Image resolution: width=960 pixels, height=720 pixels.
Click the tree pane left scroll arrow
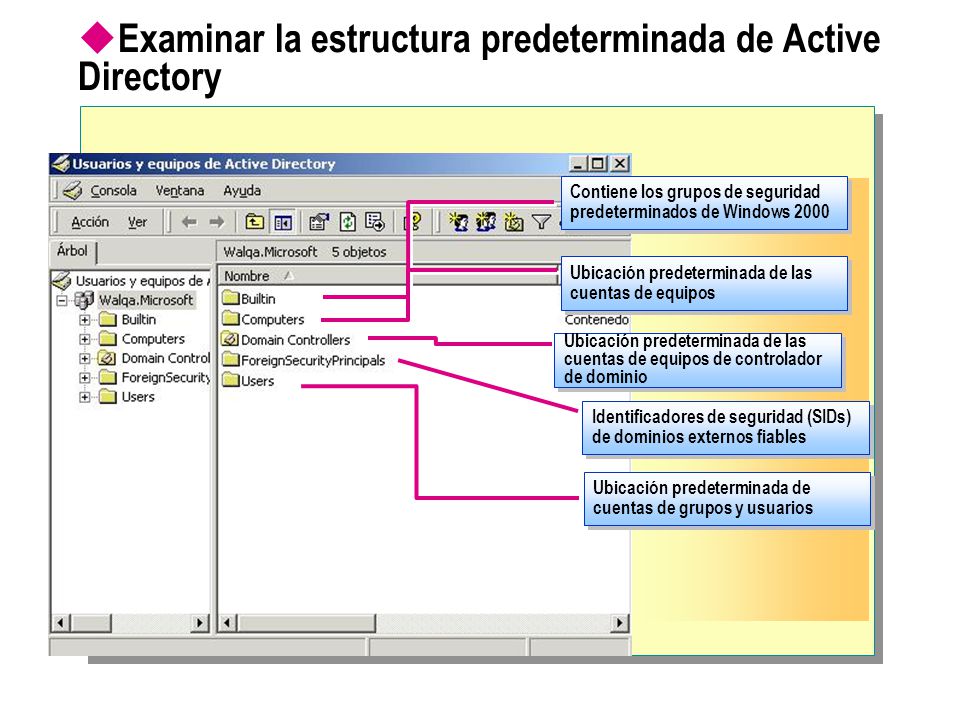[x=60, y=623]
